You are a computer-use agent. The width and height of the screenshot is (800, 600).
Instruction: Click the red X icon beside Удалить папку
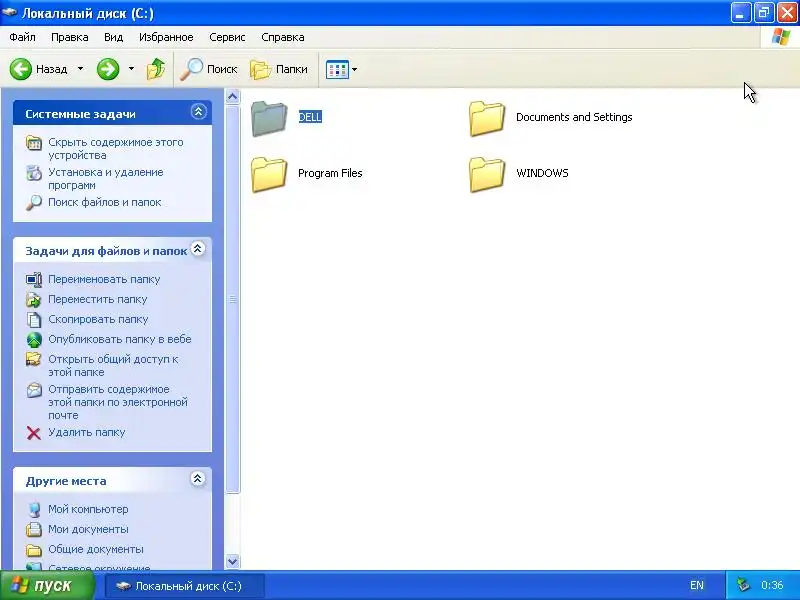coord(34,433)
